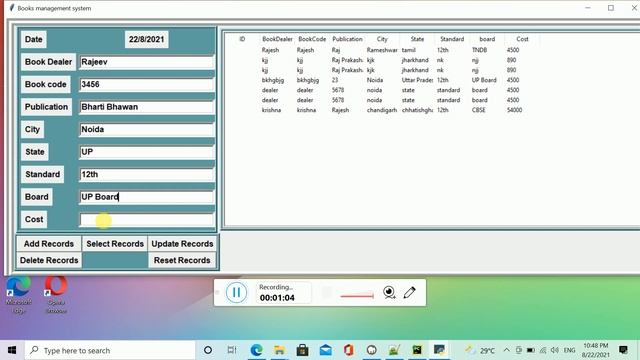This screenshot has width=640, height=360.
Task: Focus the State field containing UP
Action: pyautogui.click(x=147, y=152)
